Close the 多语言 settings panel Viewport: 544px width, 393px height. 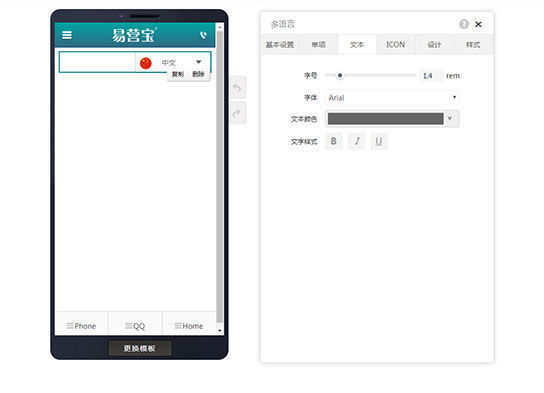point(478,24)
